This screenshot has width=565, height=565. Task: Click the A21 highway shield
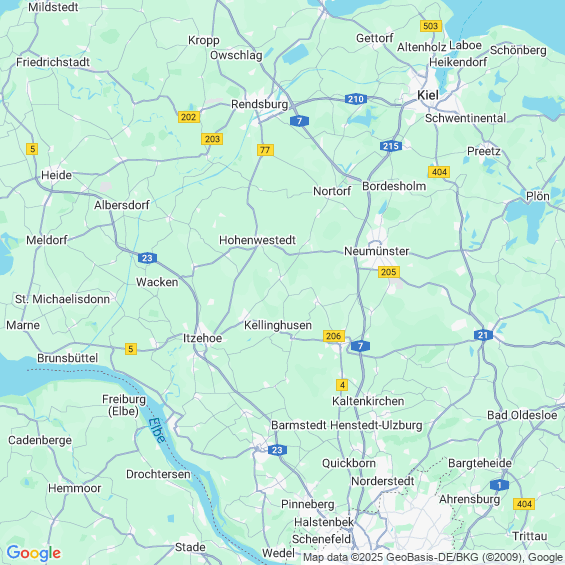point(483,335)
